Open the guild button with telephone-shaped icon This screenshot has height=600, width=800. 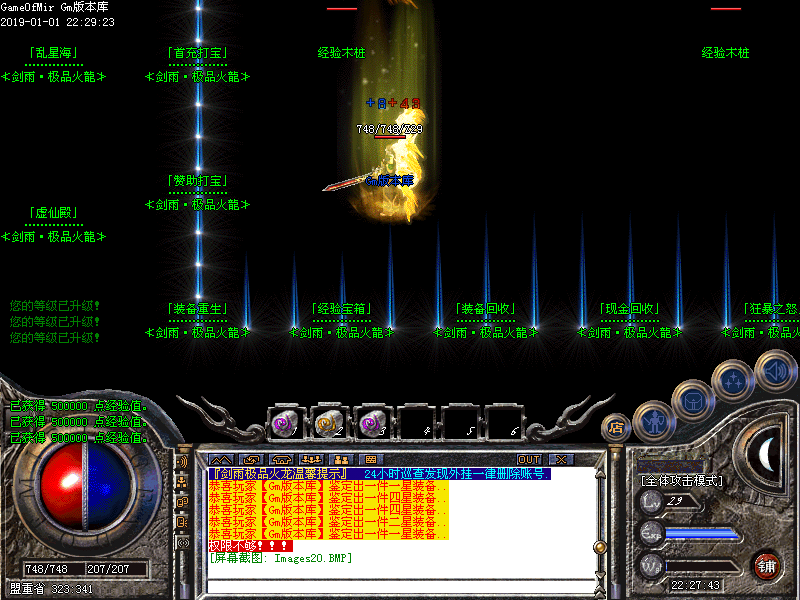[281, 460]
